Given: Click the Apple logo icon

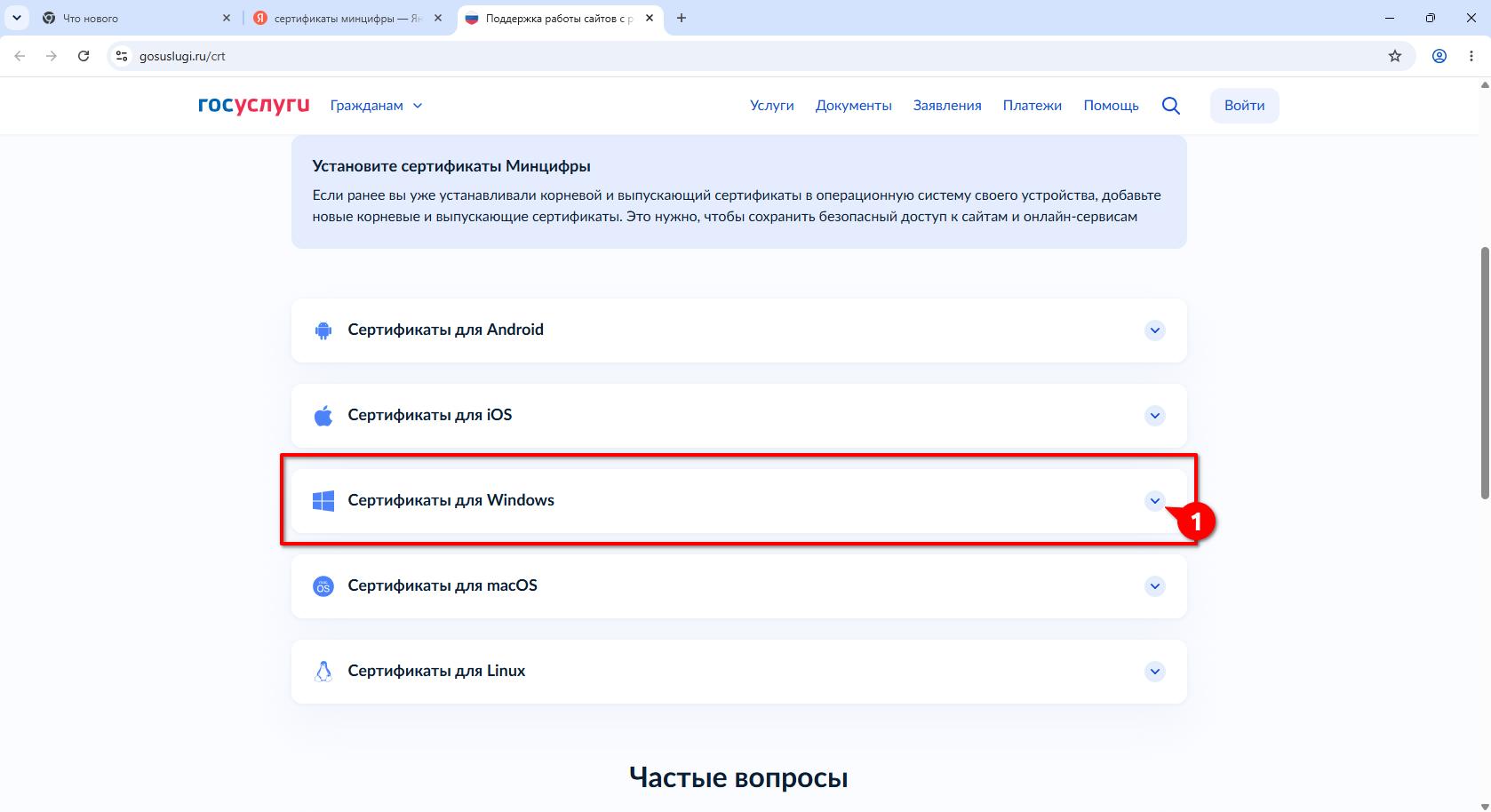Looking at the screenshot, I should (x=323, y=416).
